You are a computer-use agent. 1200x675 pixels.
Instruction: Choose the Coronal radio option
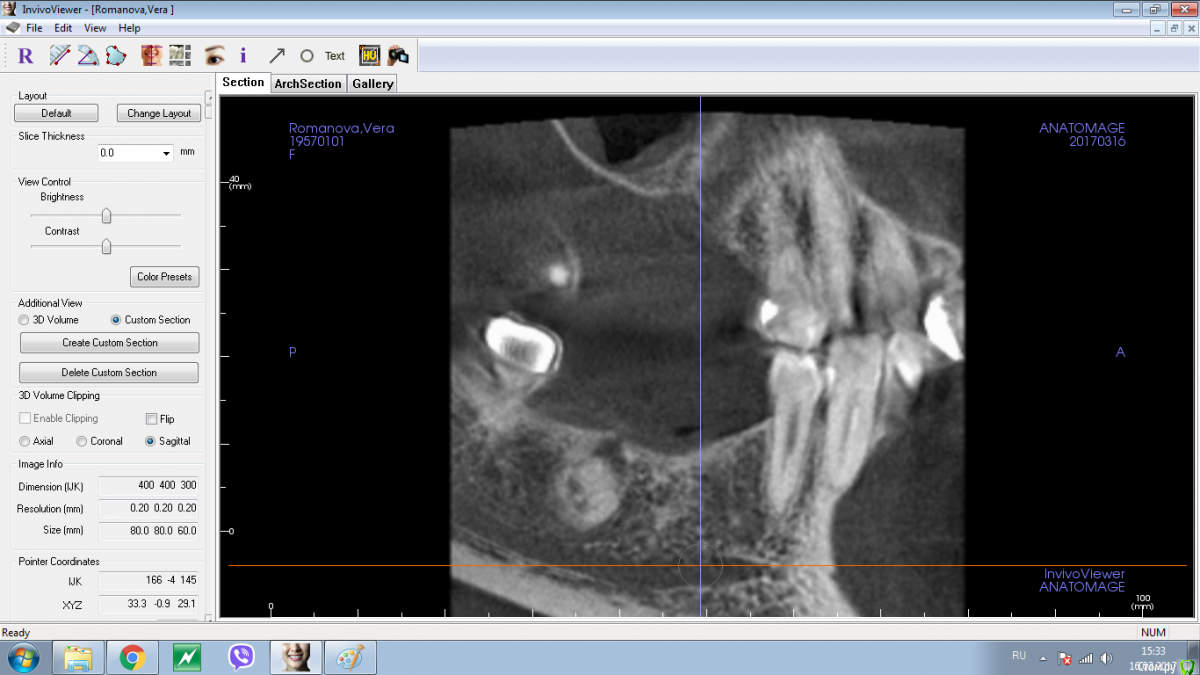click(83, 441)
